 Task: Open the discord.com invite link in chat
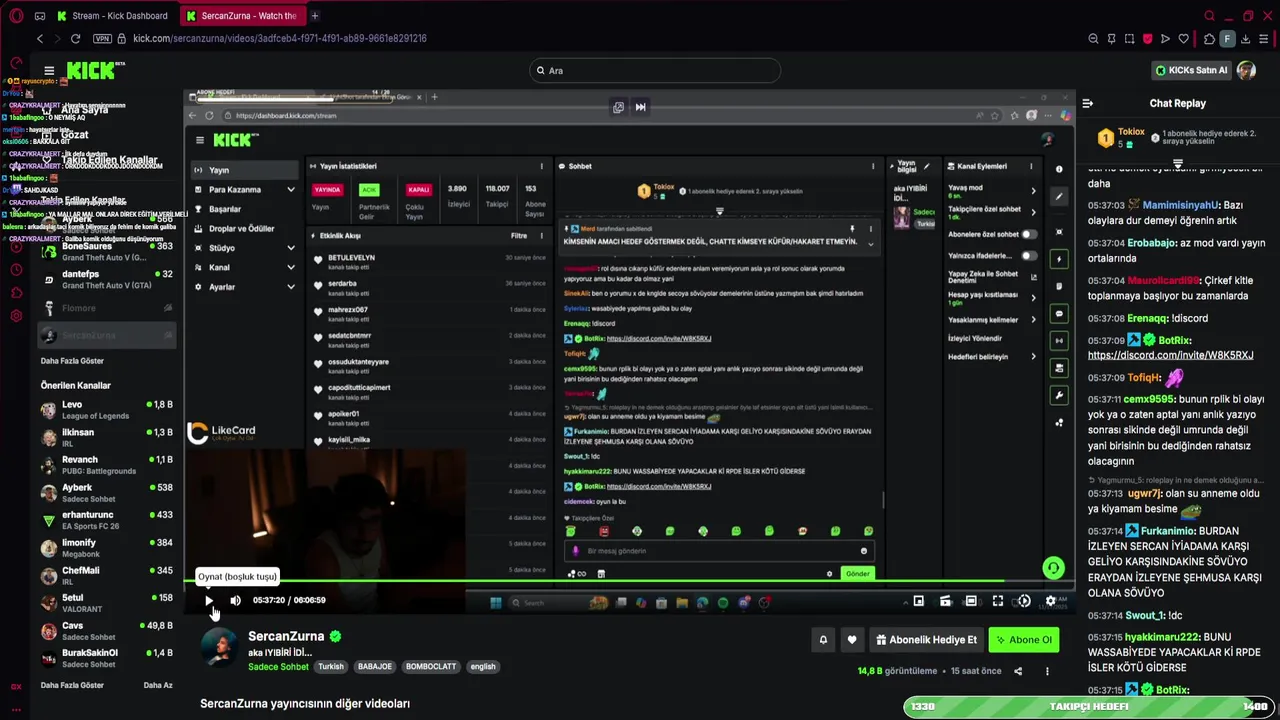point(1170,355)
